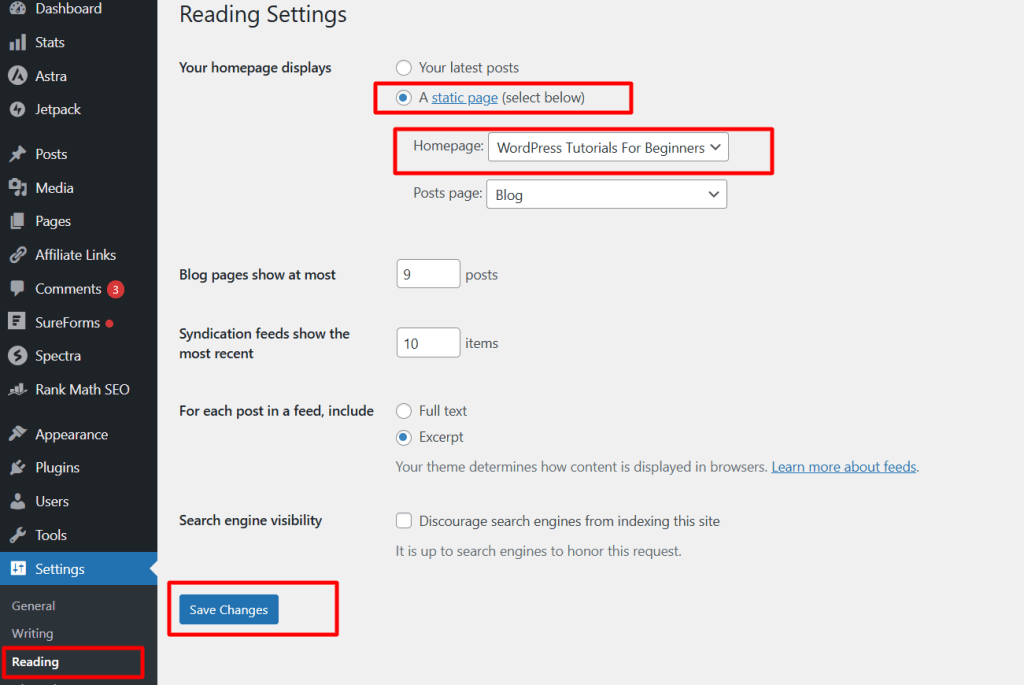Enable 'Discourage search engines' checkbox
1024x685 pixels.
point(404,521)
